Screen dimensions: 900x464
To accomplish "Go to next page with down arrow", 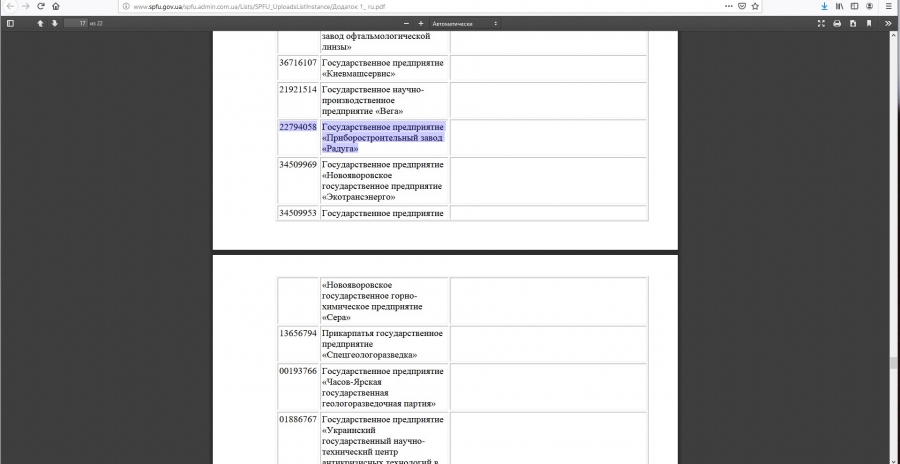I will [x=54, y=23].
